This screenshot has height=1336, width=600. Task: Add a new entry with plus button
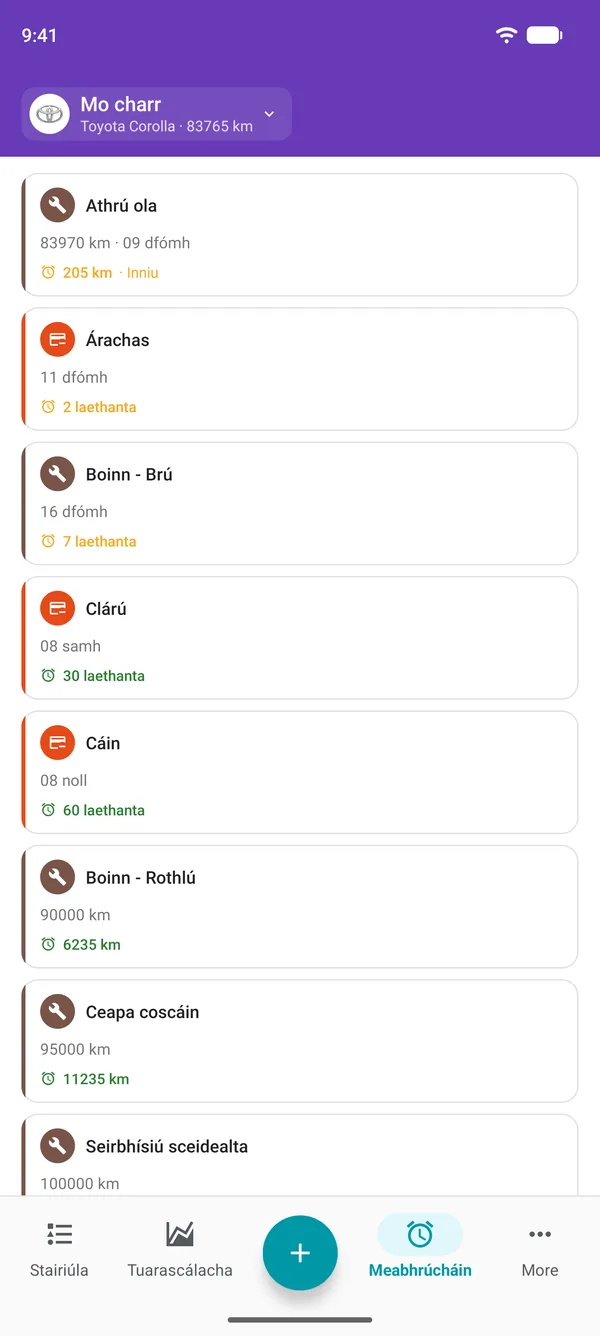coord(300,1253)
